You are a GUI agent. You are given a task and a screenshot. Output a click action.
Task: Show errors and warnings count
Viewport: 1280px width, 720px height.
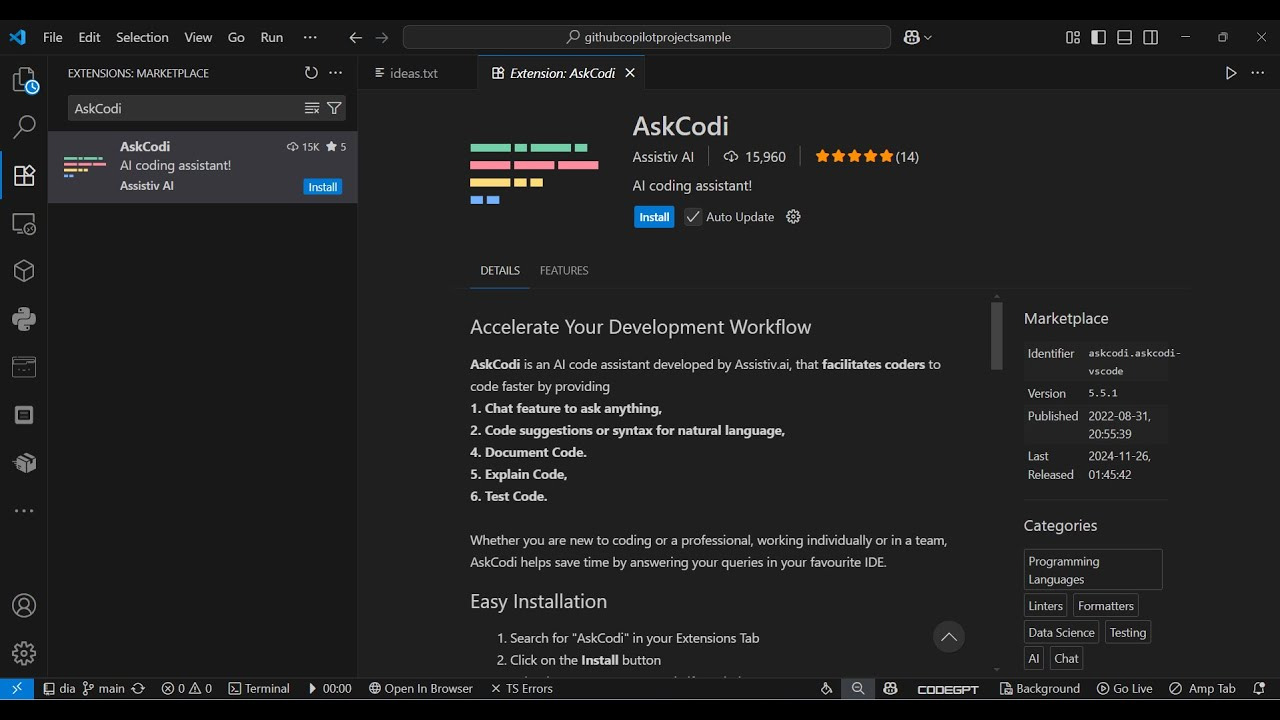pos(187,688)
